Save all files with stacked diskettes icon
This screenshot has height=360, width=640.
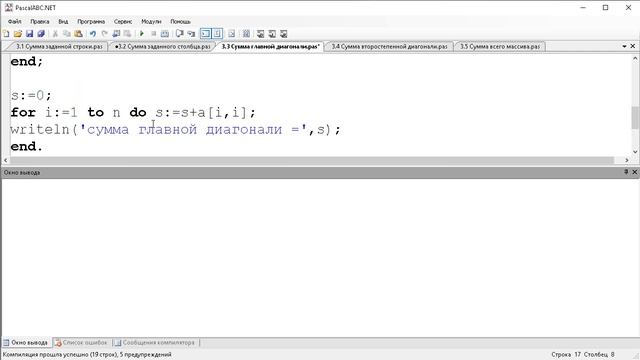(x=41, y=34)
